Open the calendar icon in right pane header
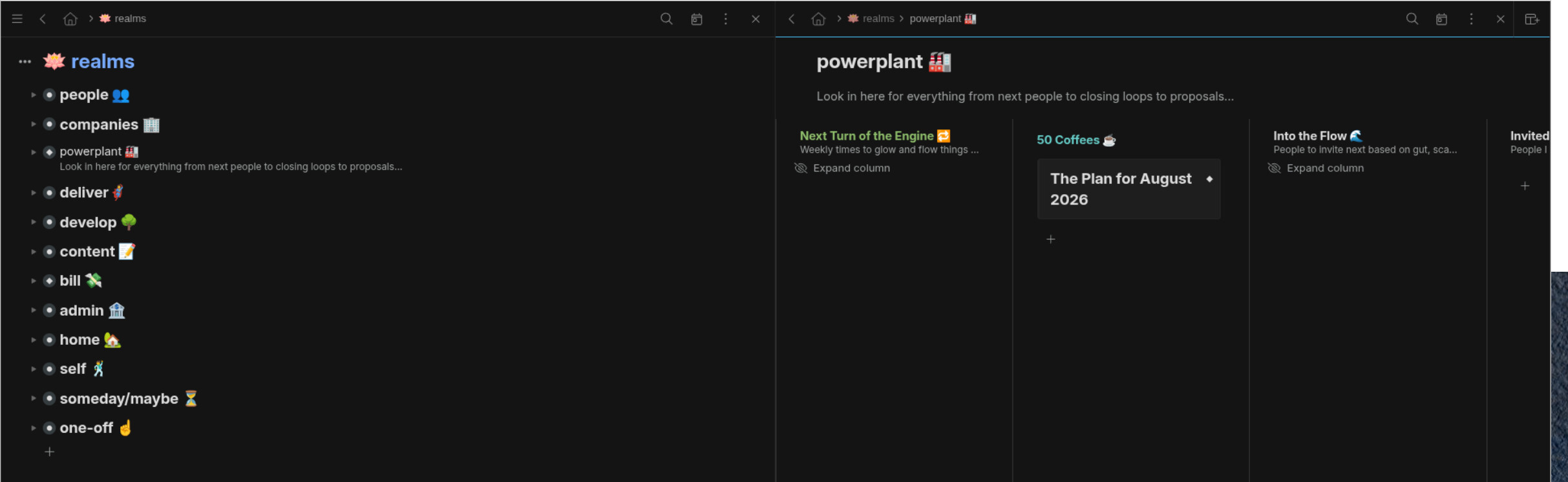The width and height of the screenshot is (1568, 482). click(x=1441, y=19)
